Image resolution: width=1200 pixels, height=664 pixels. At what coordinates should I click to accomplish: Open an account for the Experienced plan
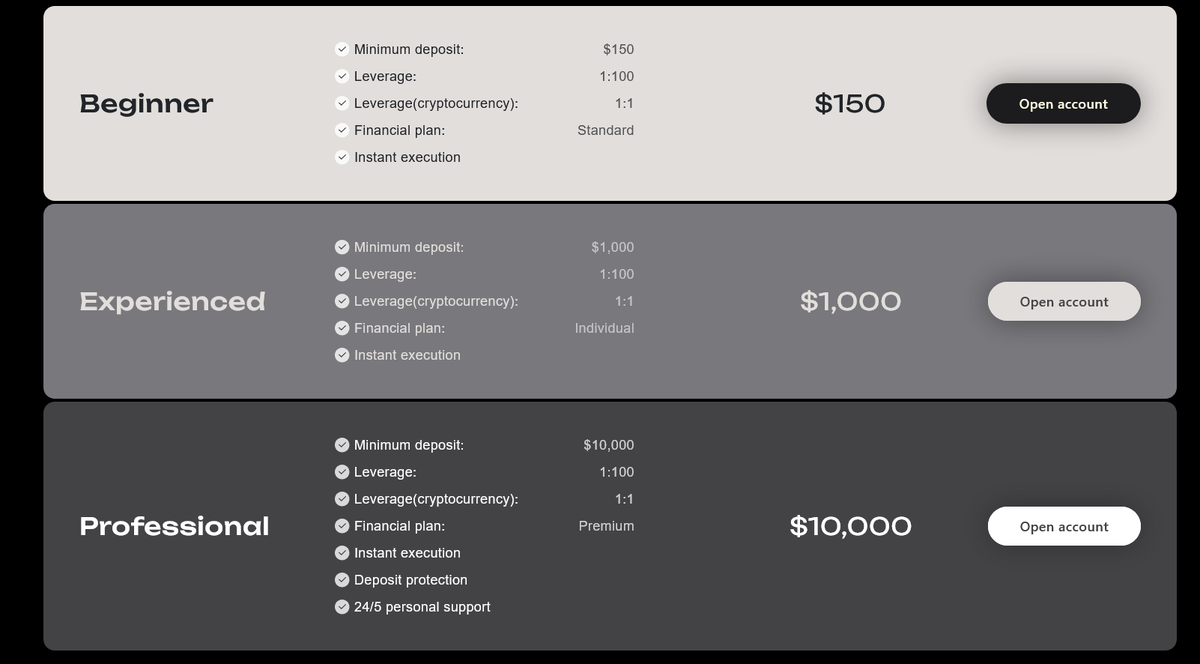[x=1063, y=300]
